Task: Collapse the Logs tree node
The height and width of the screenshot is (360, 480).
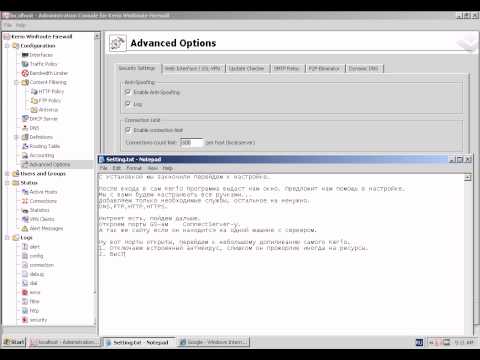Action: (x=7, y=237)
